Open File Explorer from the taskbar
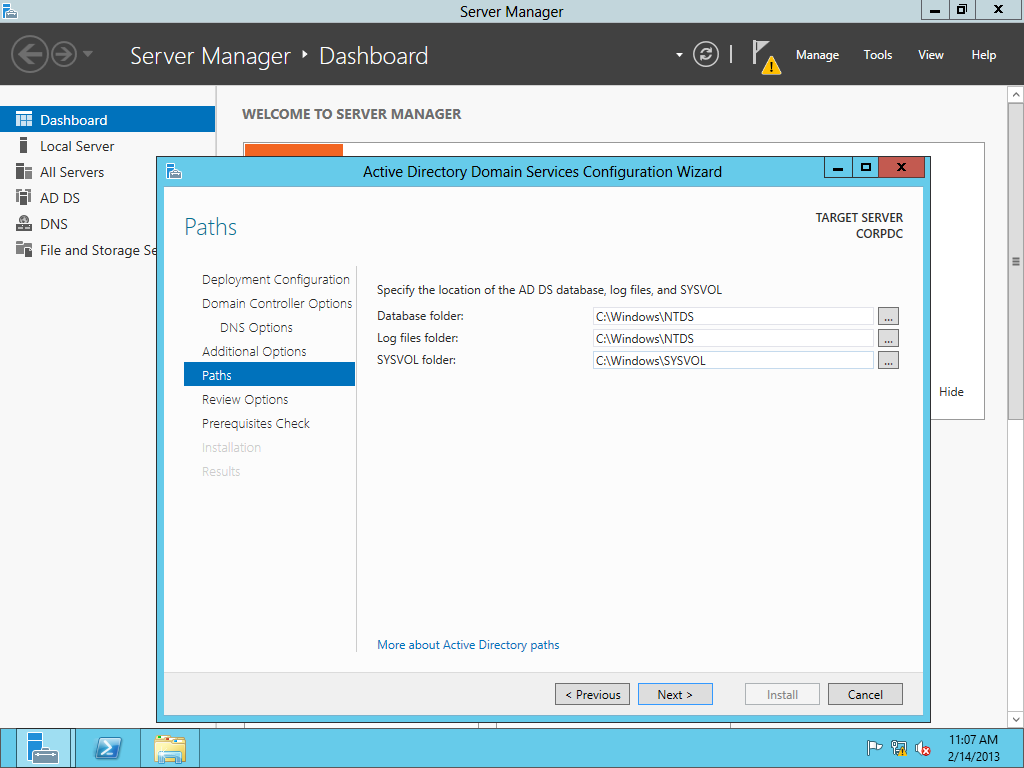Viewport: 1024px width, 768px height. tap(170, 748)
